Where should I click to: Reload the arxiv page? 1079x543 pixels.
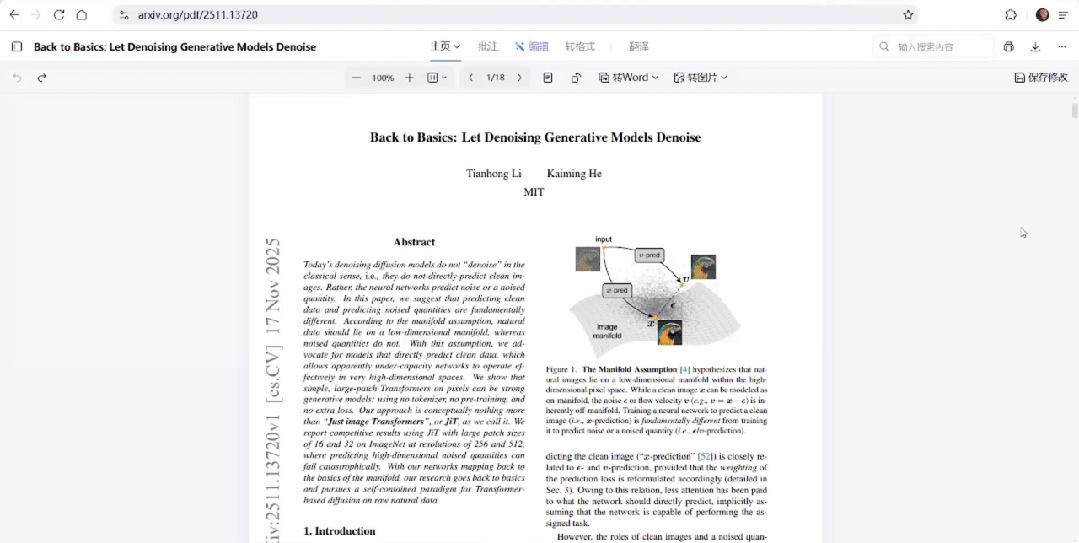click(x=59, y=15)
